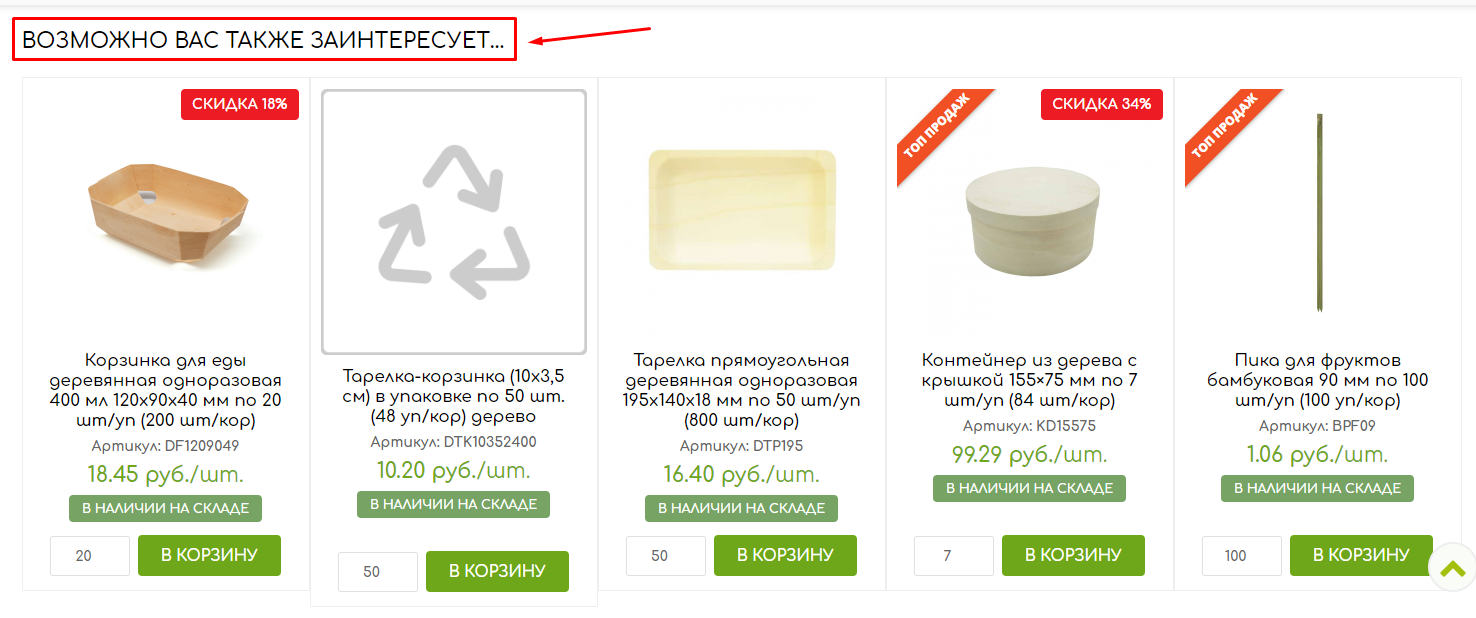Open Контейнер из дерева с крышкой title link
This screenshot has height=618, width=1476.
tap(1030, 380)
